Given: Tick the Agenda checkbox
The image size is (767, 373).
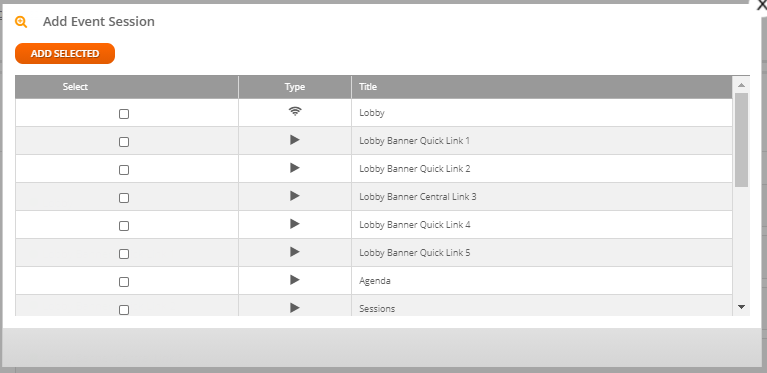Looking at the screenshot, I should [x=124, y=282].
